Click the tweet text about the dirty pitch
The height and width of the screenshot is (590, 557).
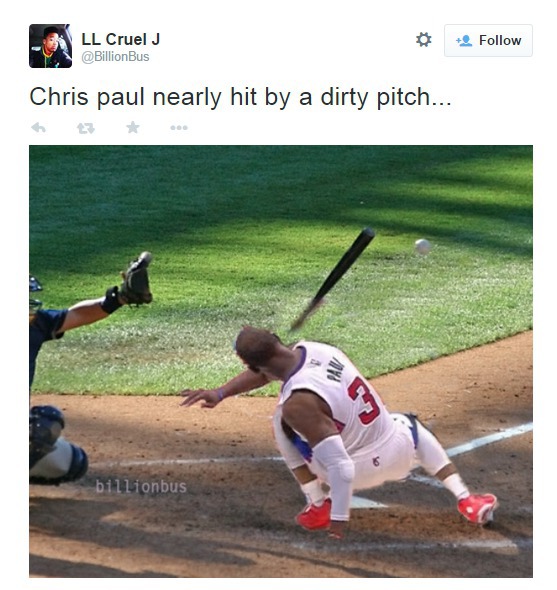240,97
